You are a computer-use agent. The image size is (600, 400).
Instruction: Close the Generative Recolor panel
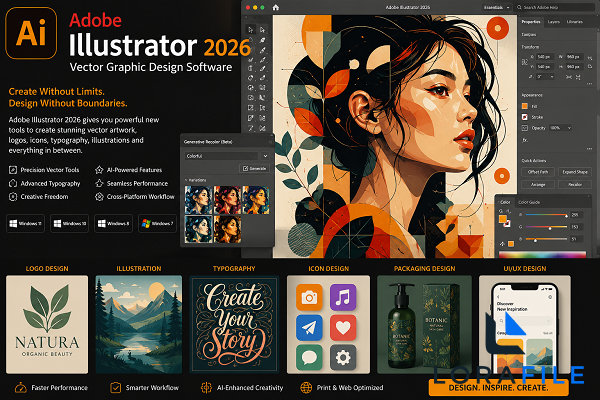pos(270,142)
